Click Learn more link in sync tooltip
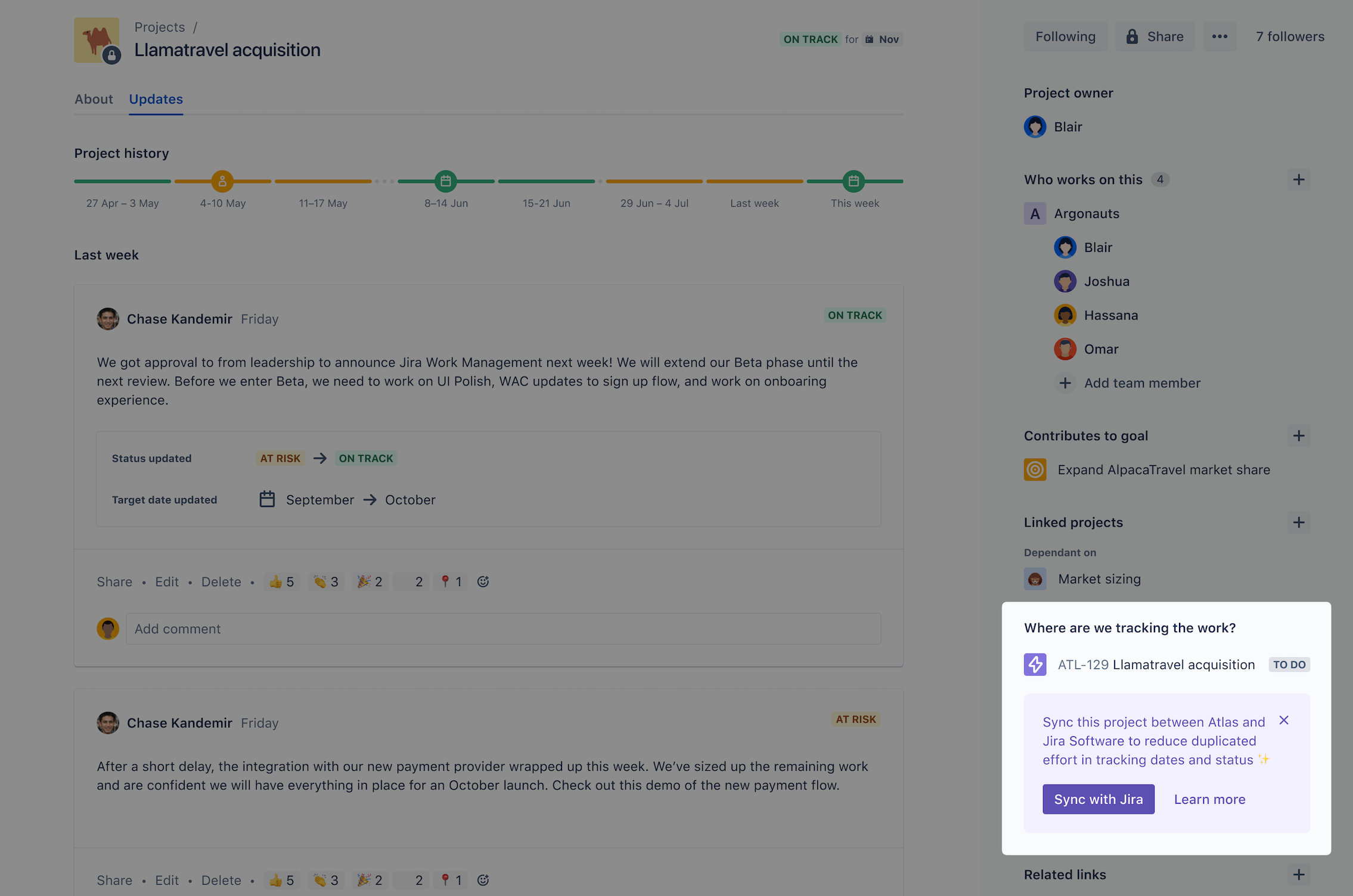This screenshot has height=896, width=1353. (x=1209, y=798)
